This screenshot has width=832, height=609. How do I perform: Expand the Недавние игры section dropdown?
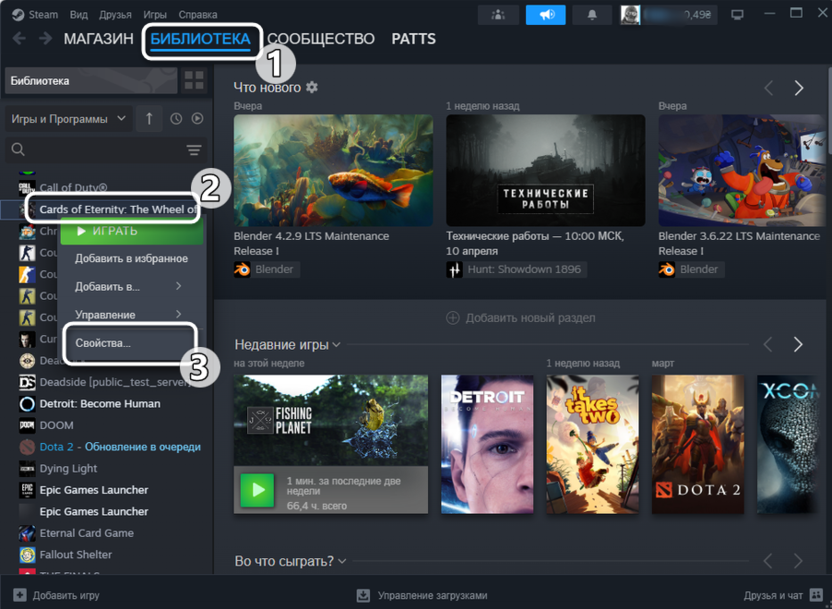(x=336, y=345)
